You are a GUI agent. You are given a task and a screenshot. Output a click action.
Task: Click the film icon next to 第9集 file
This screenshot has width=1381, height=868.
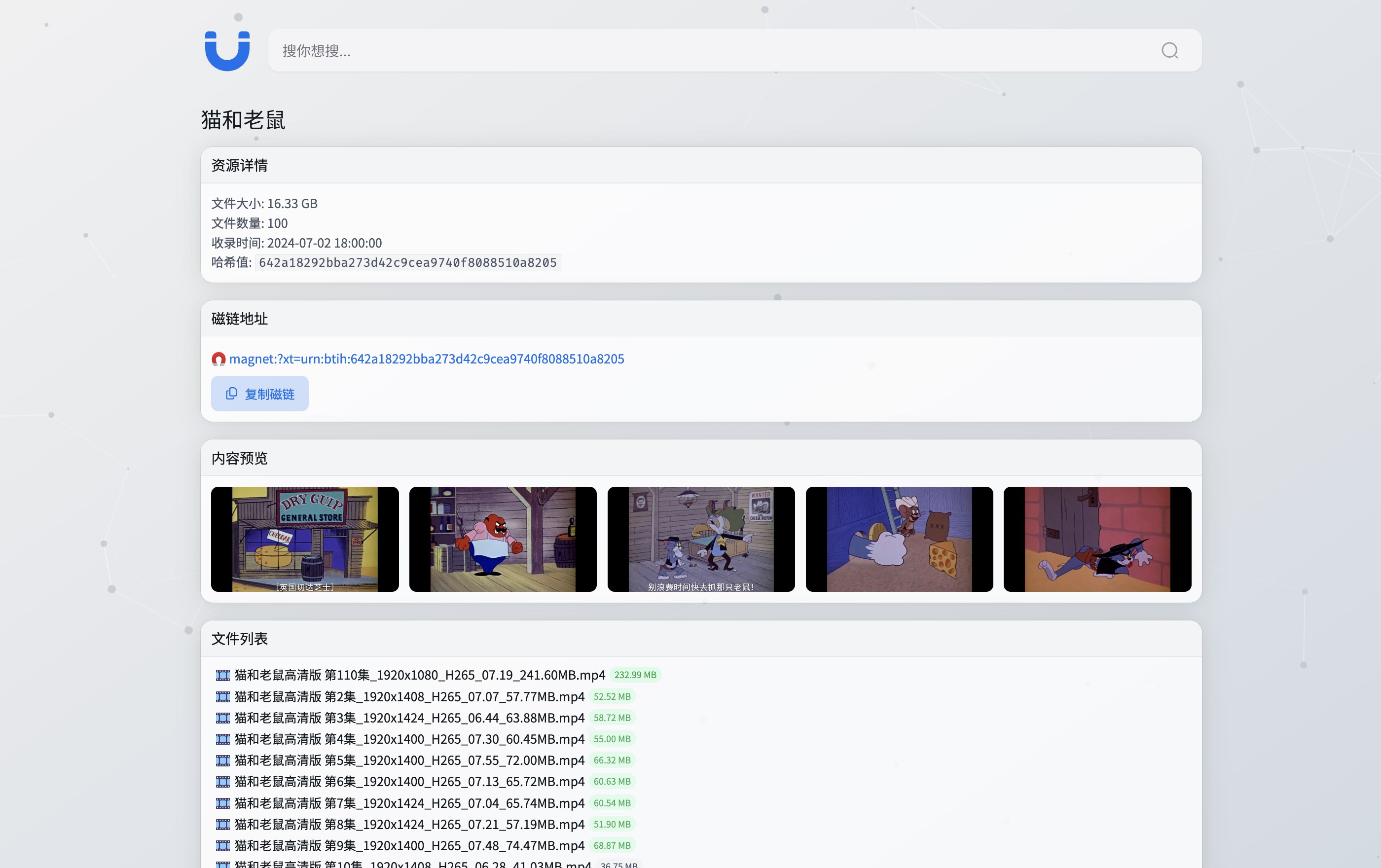pyautogui.click(x=222, y=845)
